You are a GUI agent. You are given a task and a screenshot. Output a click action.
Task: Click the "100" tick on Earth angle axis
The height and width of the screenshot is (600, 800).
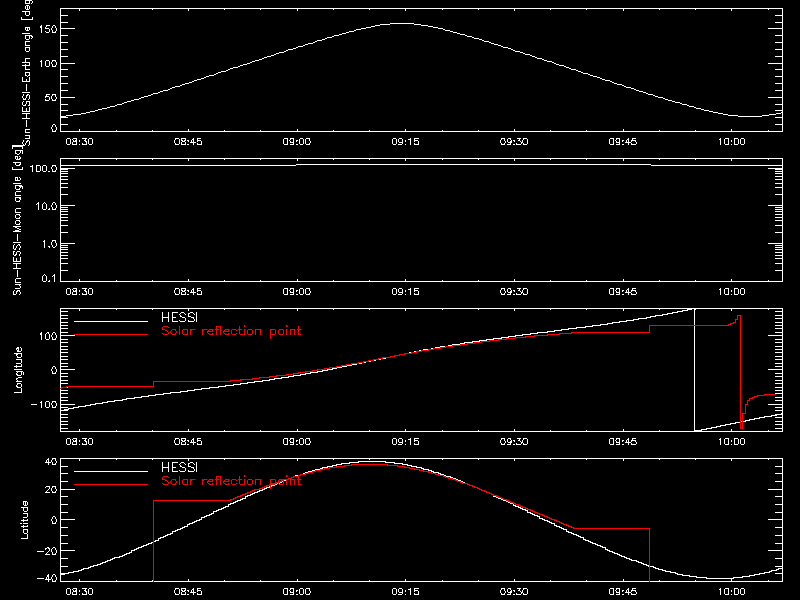coord(47,63)
